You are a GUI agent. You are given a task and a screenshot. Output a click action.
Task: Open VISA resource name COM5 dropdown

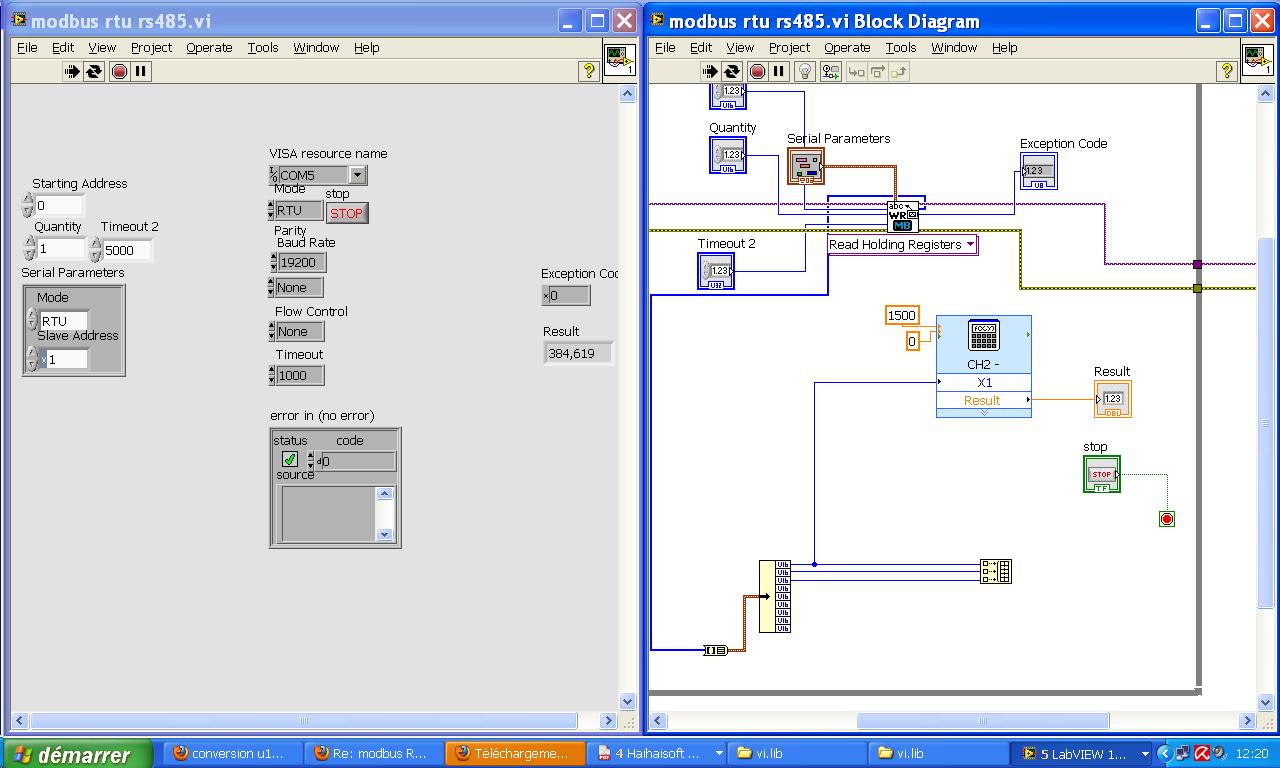[x=358, y=175]
